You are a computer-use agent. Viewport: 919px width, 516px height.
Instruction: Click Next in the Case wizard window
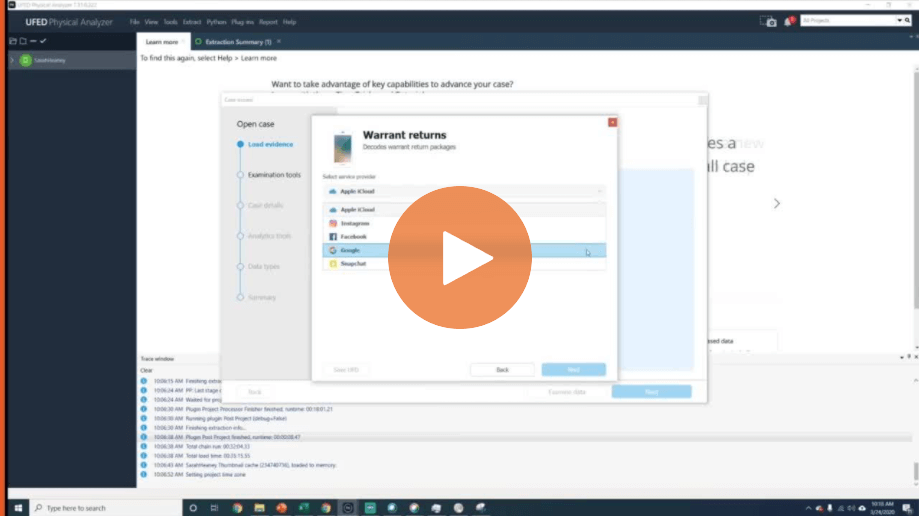(651, 392)
